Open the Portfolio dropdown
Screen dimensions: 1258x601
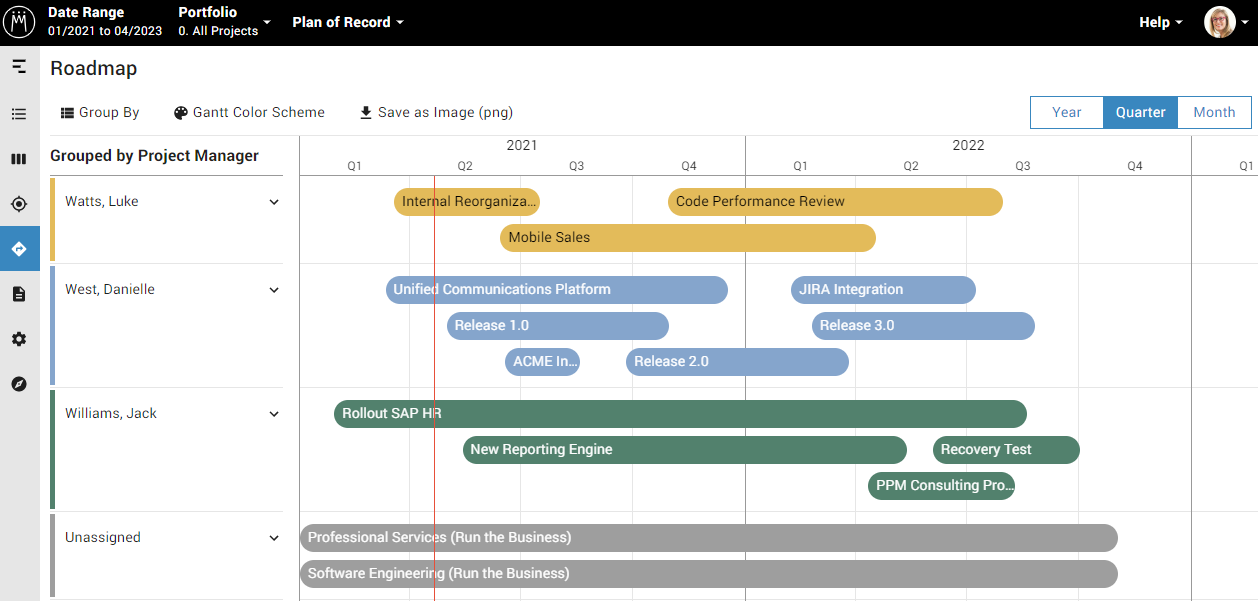point(224,22)
